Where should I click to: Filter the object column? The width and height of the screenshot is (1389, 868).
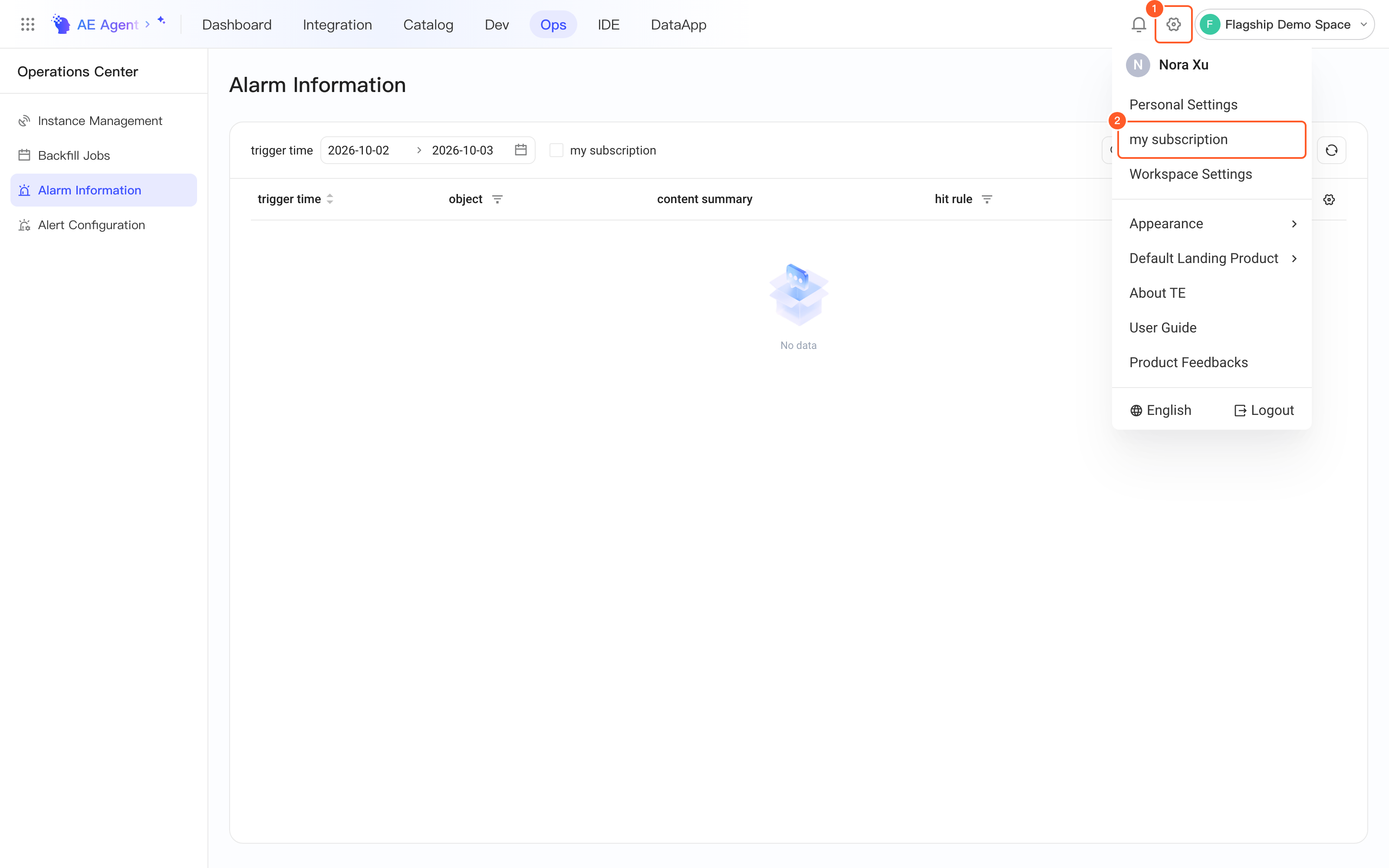pyautogui.click(x=497, y=199)
